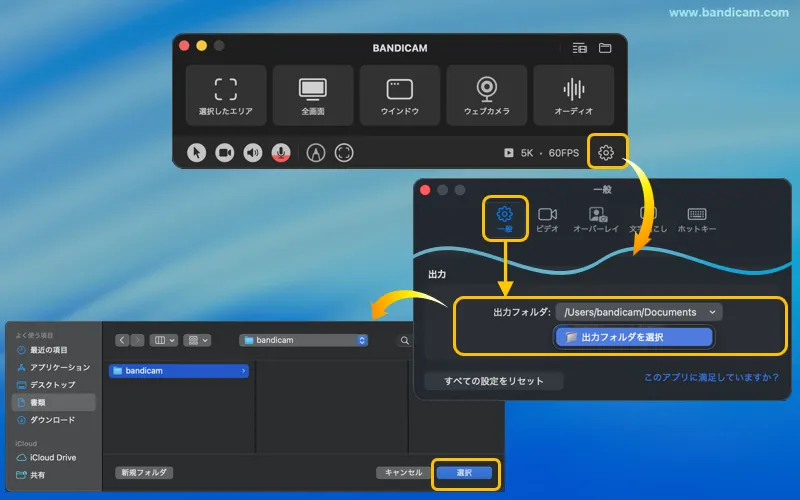
Task: Click the search magnifier in file picker
Action: coord(405,340)
